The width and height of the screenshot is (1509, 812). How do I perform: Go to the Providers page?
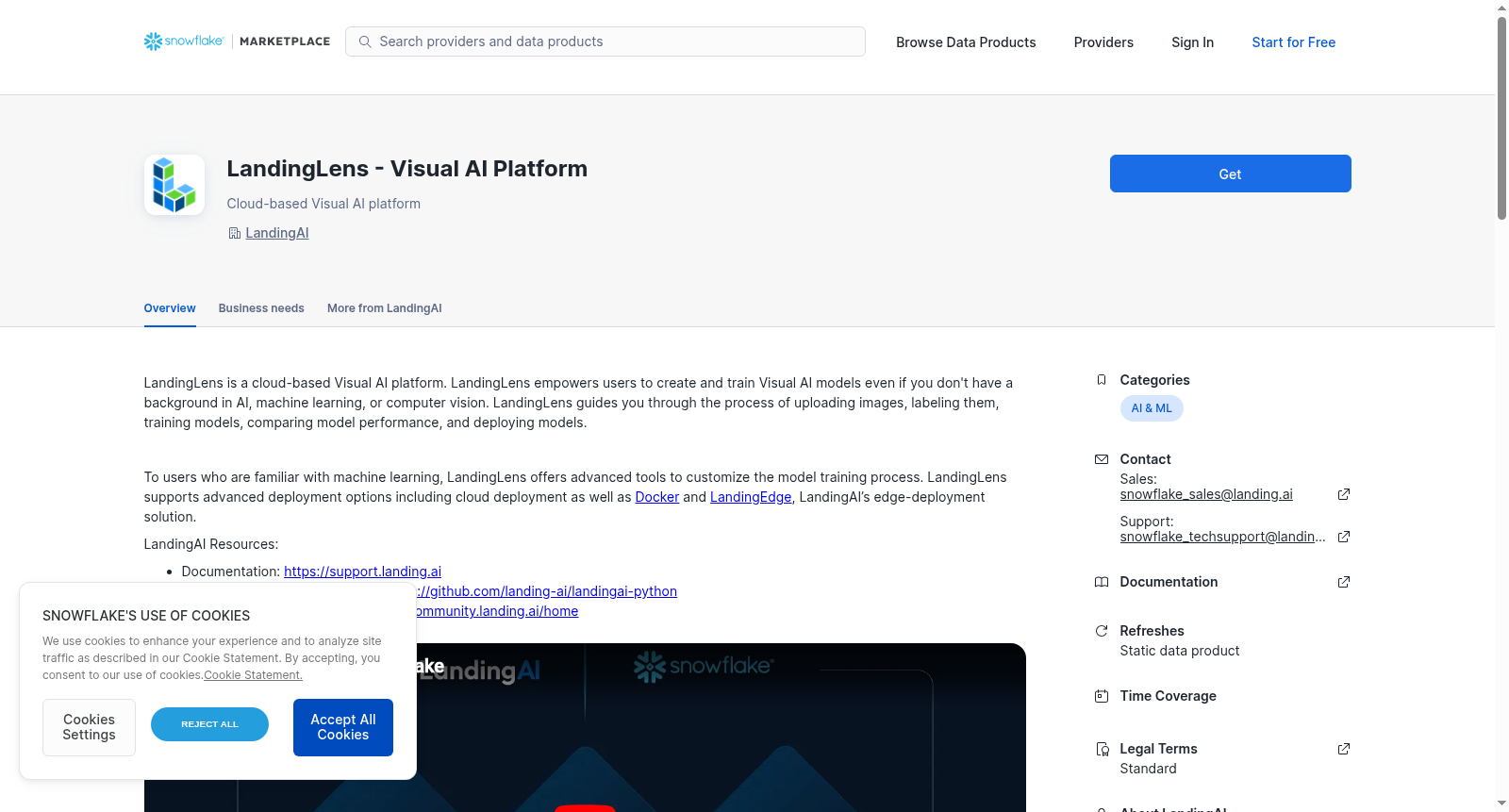click(x=1103, y=42)
